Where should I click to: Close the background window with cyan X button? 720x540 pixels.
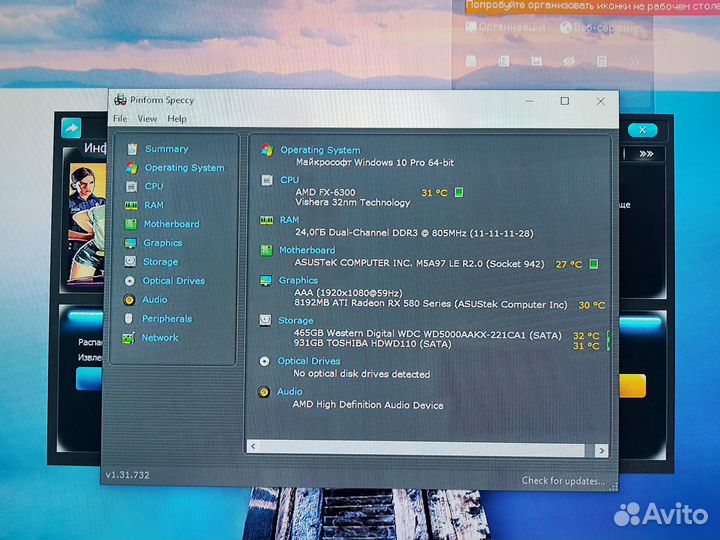(x=642, y=130)
